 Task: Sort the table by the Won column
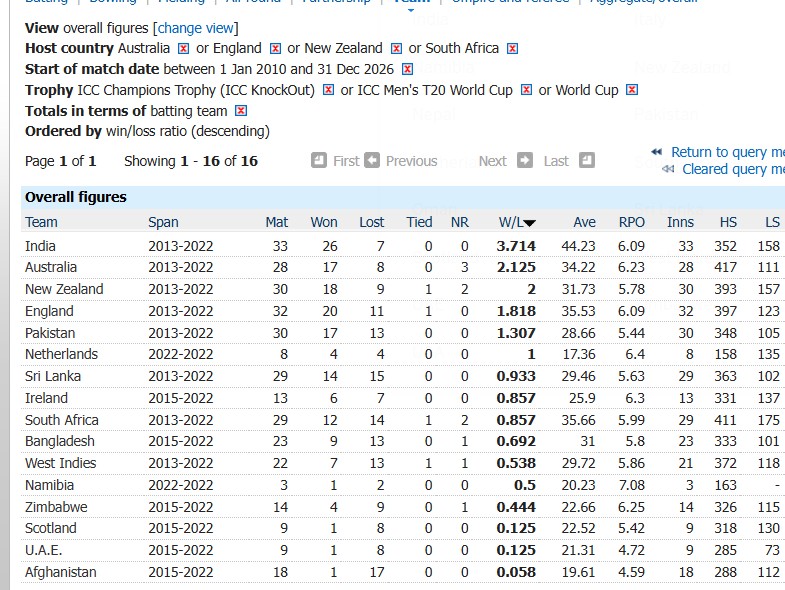point(324,222)
